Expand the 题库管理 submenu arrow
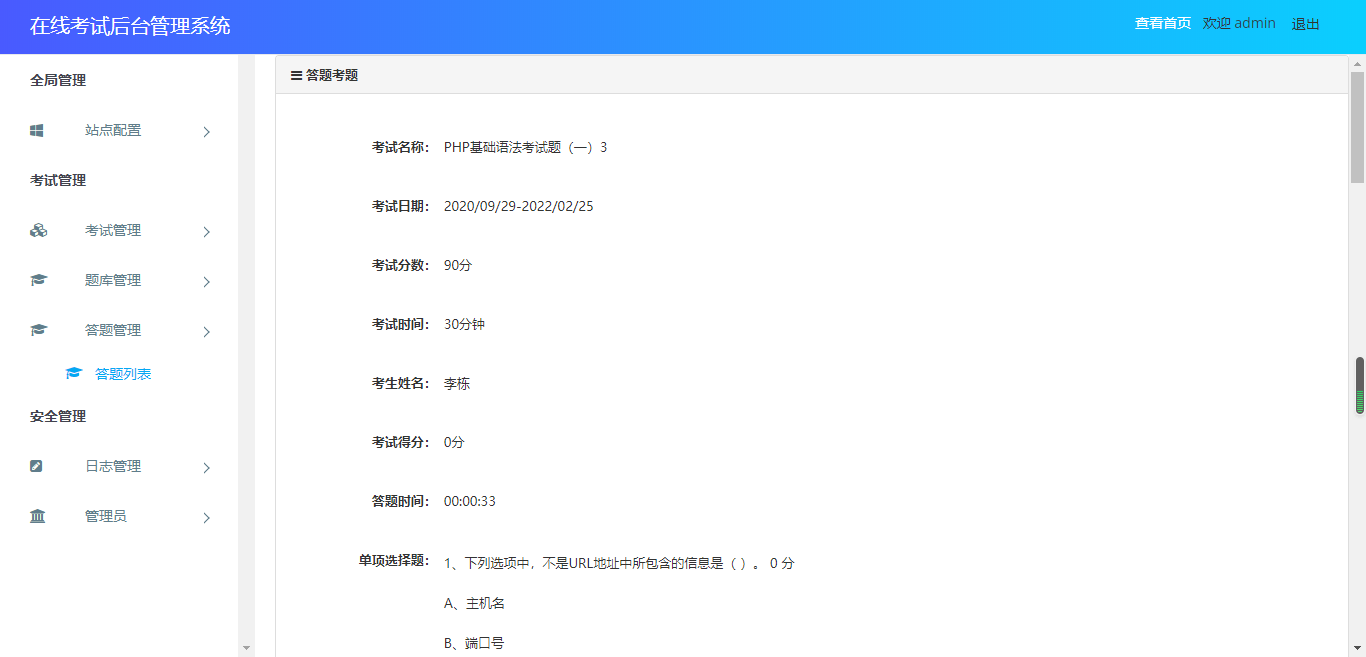The image size is (1366, 657). (x=206, y=281)
